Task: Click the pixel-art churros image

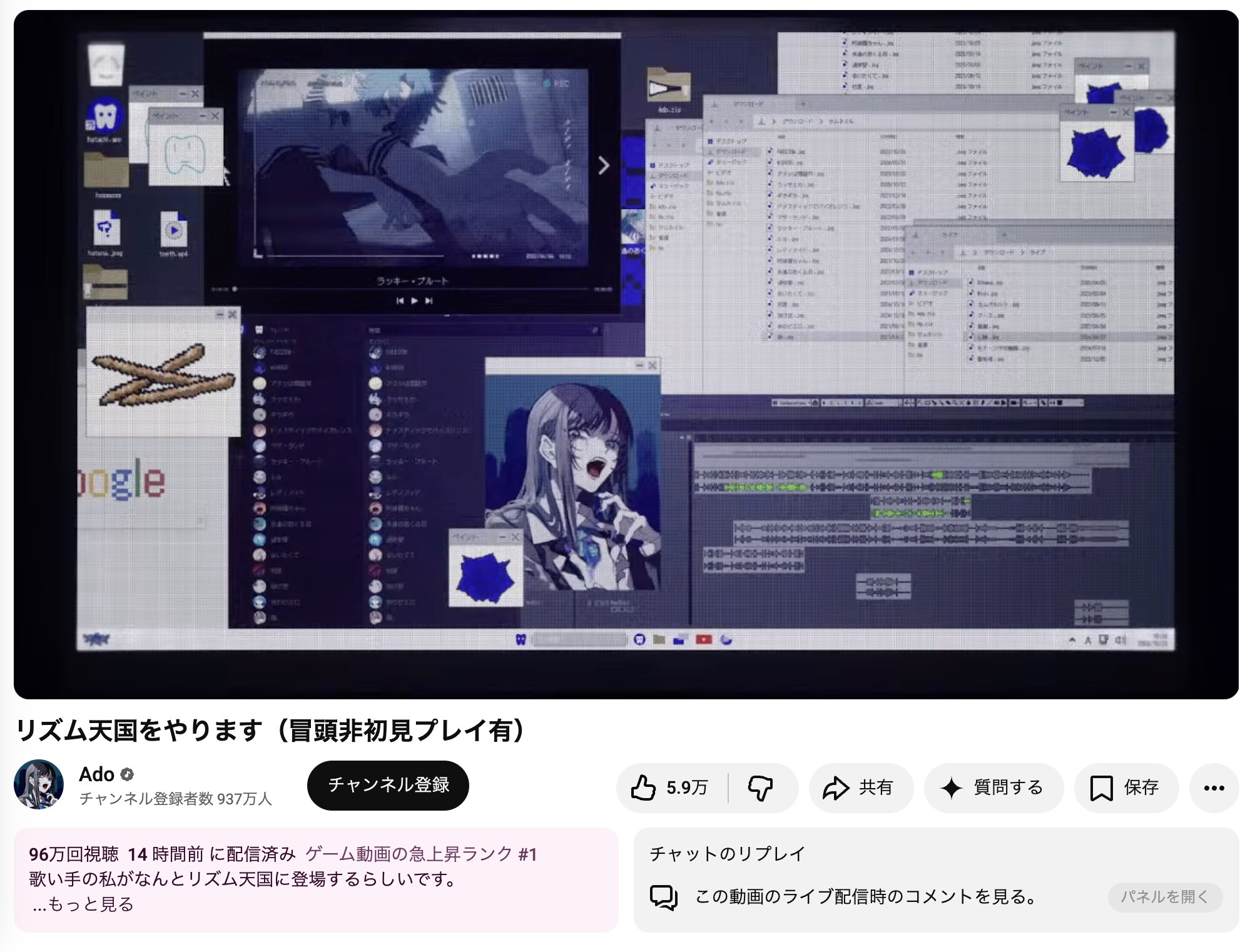Action: [163, 374]
